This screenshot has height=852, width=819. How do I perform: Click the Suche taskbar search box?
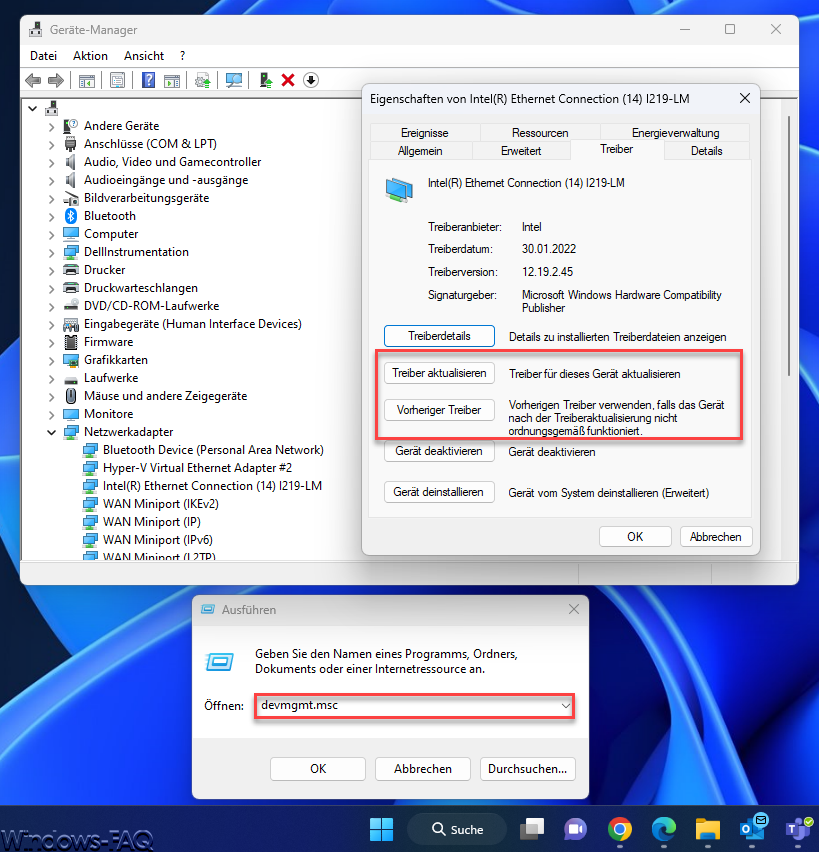tap(457, 829)
